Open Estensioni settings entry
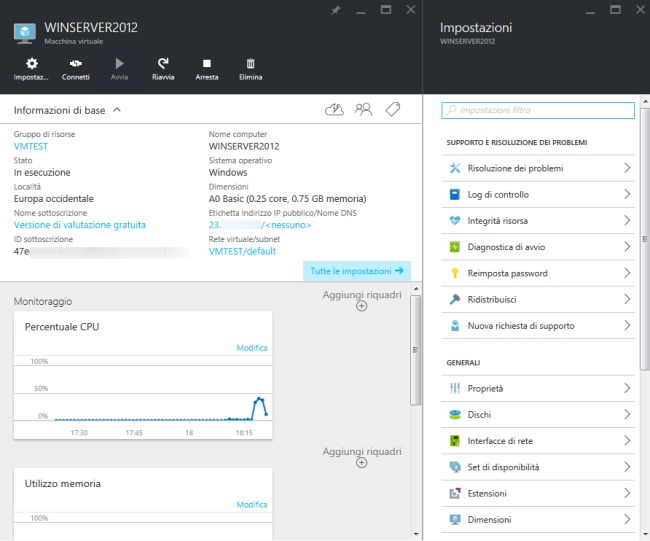Screen dimensions: 650x541 538,493
